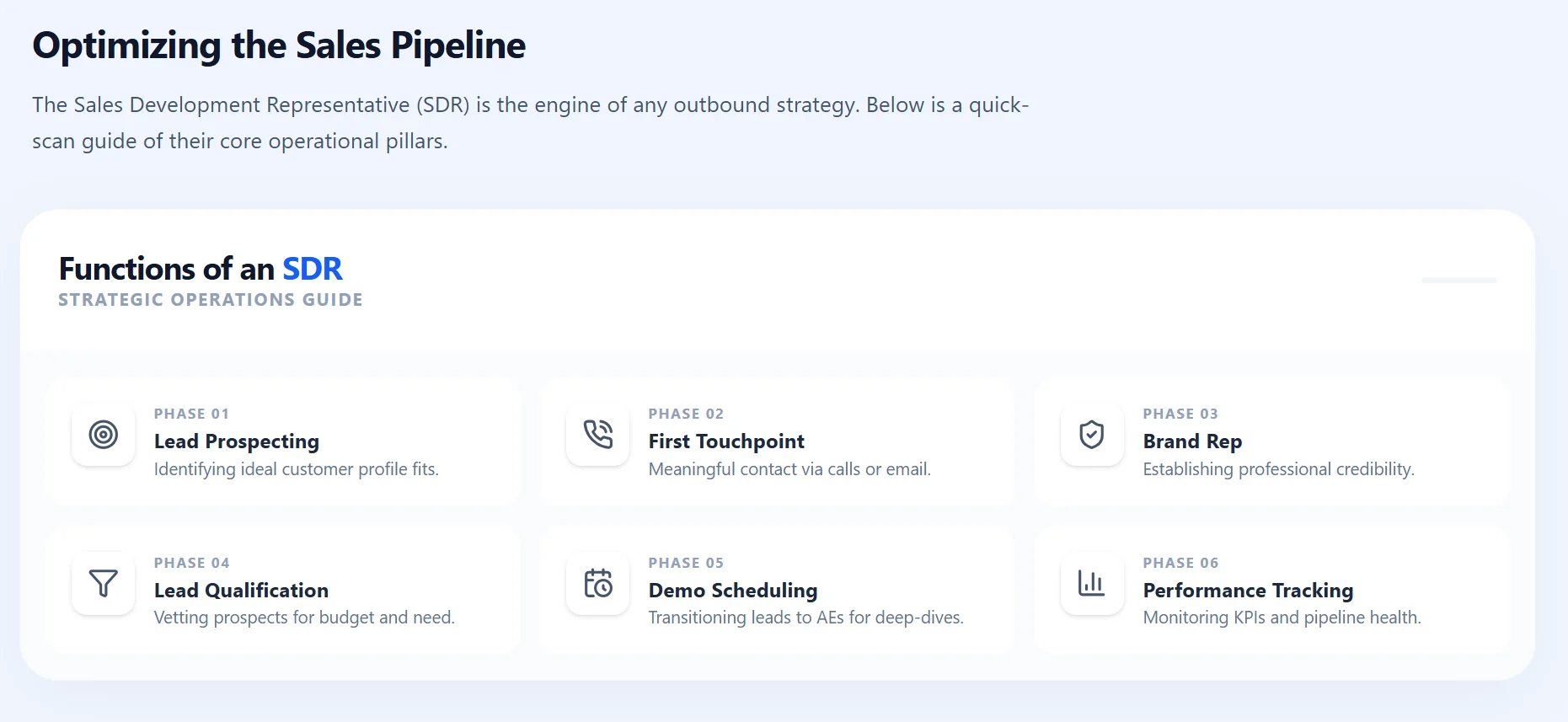The width and height of the screenshot is (1568, 722).
Task: Select the Demo Scheduling card title
Action: click(x=733, y=591)
